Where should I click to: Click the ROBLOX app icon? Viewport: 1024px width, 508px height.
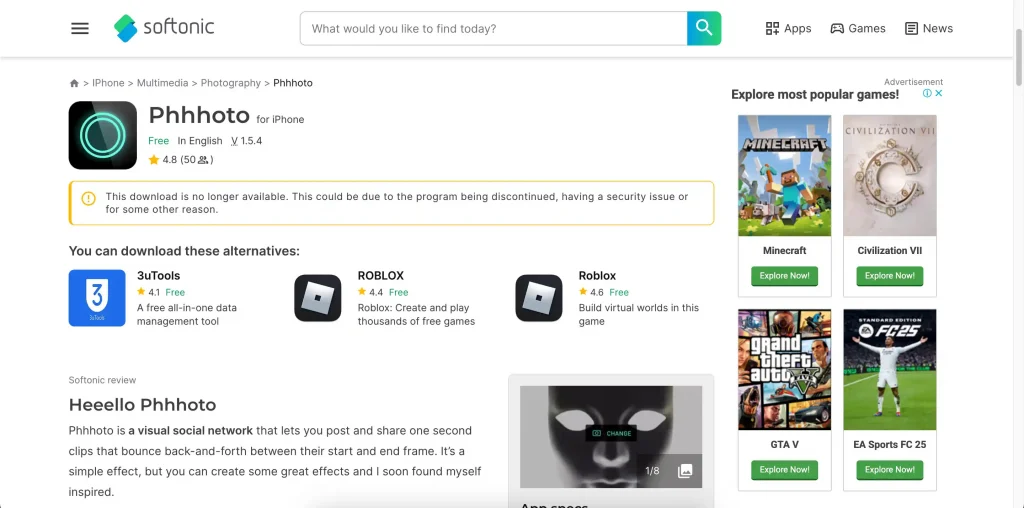318,298
